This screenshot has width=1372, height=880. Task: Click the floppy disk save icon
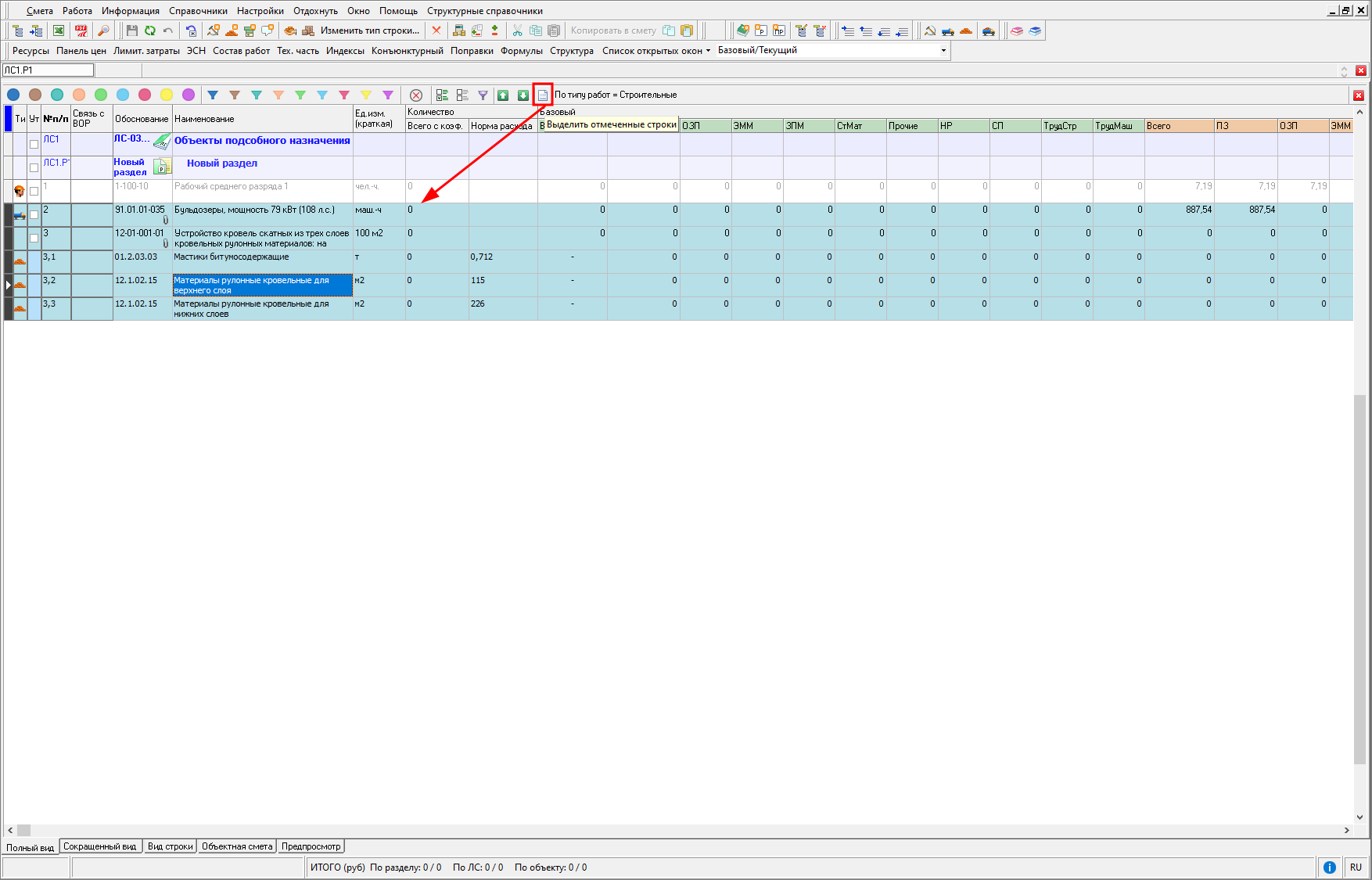[131, 31]
